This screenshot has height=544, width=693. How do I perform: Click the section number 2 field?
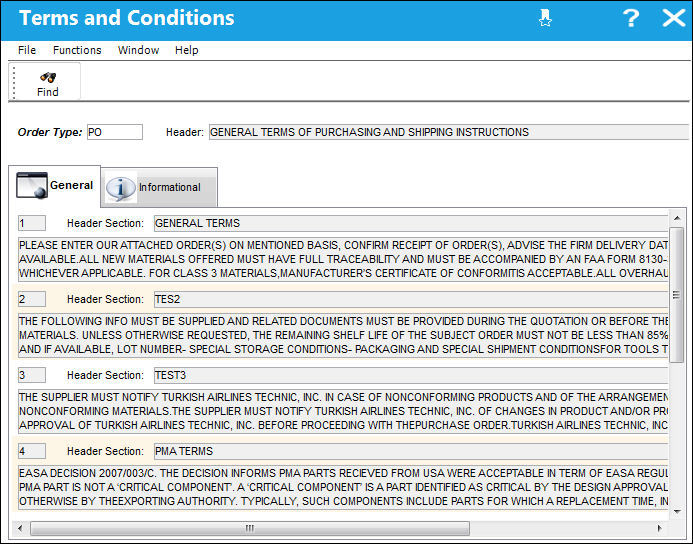(x=32, y=299)
